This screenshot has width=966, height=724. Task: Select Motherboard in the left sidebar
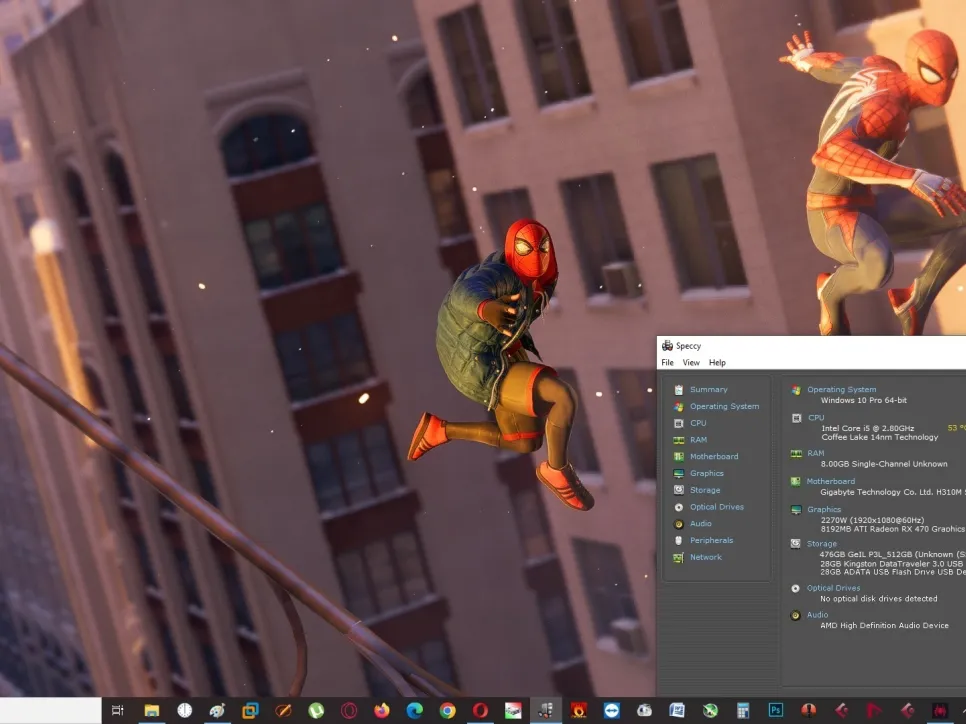click(713, 457)
